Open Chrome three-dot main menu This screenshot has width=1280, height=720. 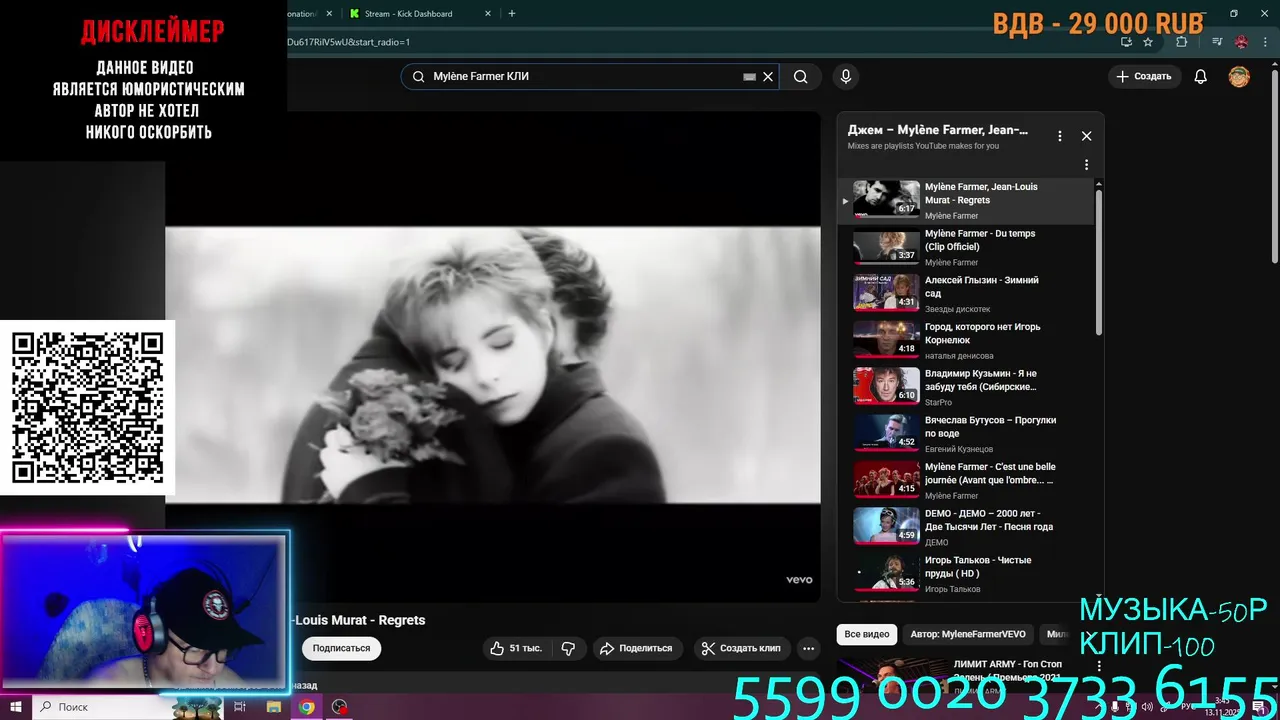pos(1266,42)
